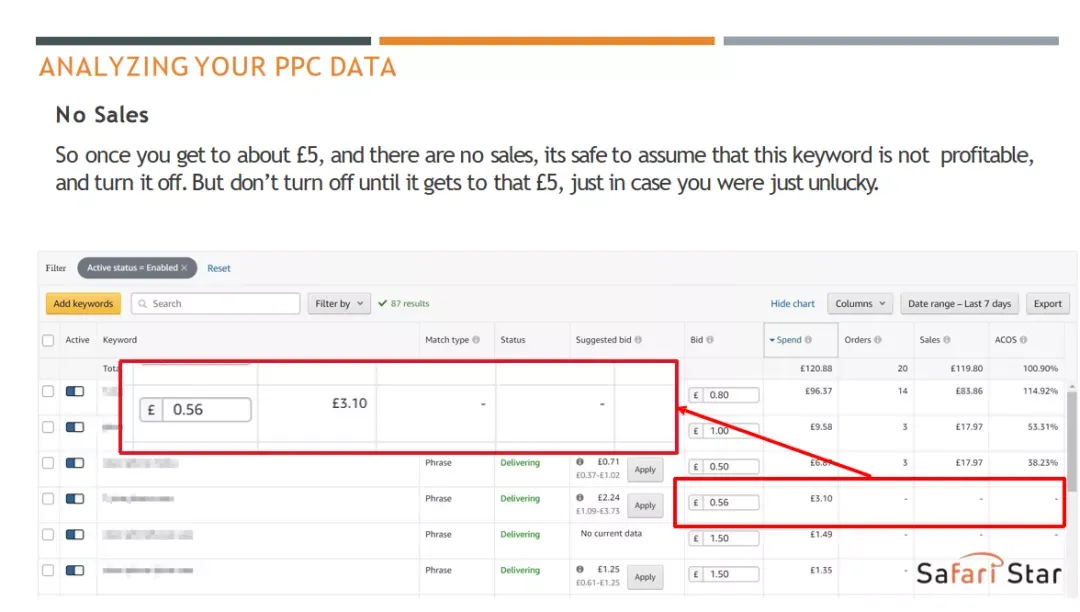Click the info icon beside the £2.24 suggested bid
The image size is (1080, 612).
580,498
